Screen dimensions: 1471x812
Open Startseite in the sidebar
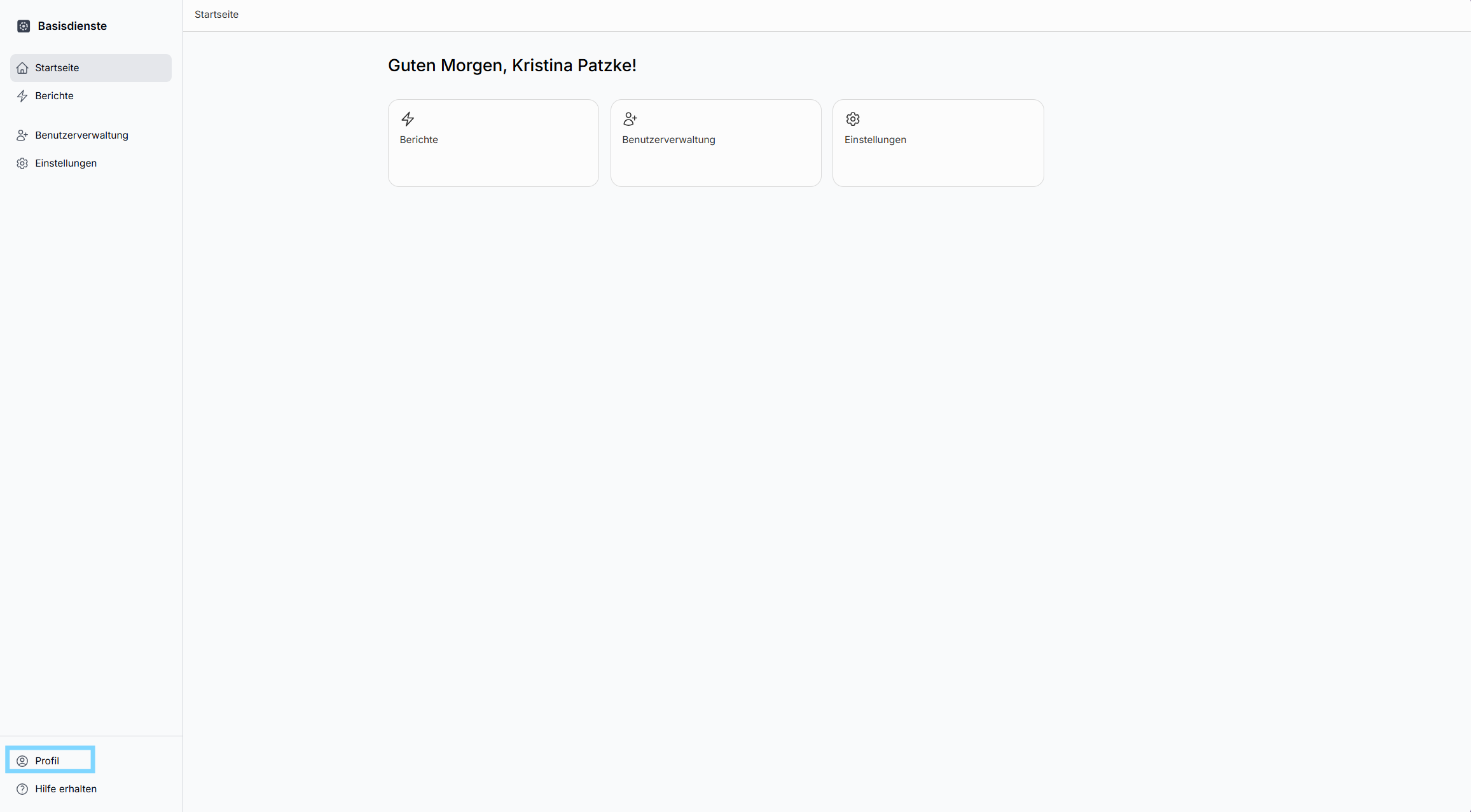(91, 68)
